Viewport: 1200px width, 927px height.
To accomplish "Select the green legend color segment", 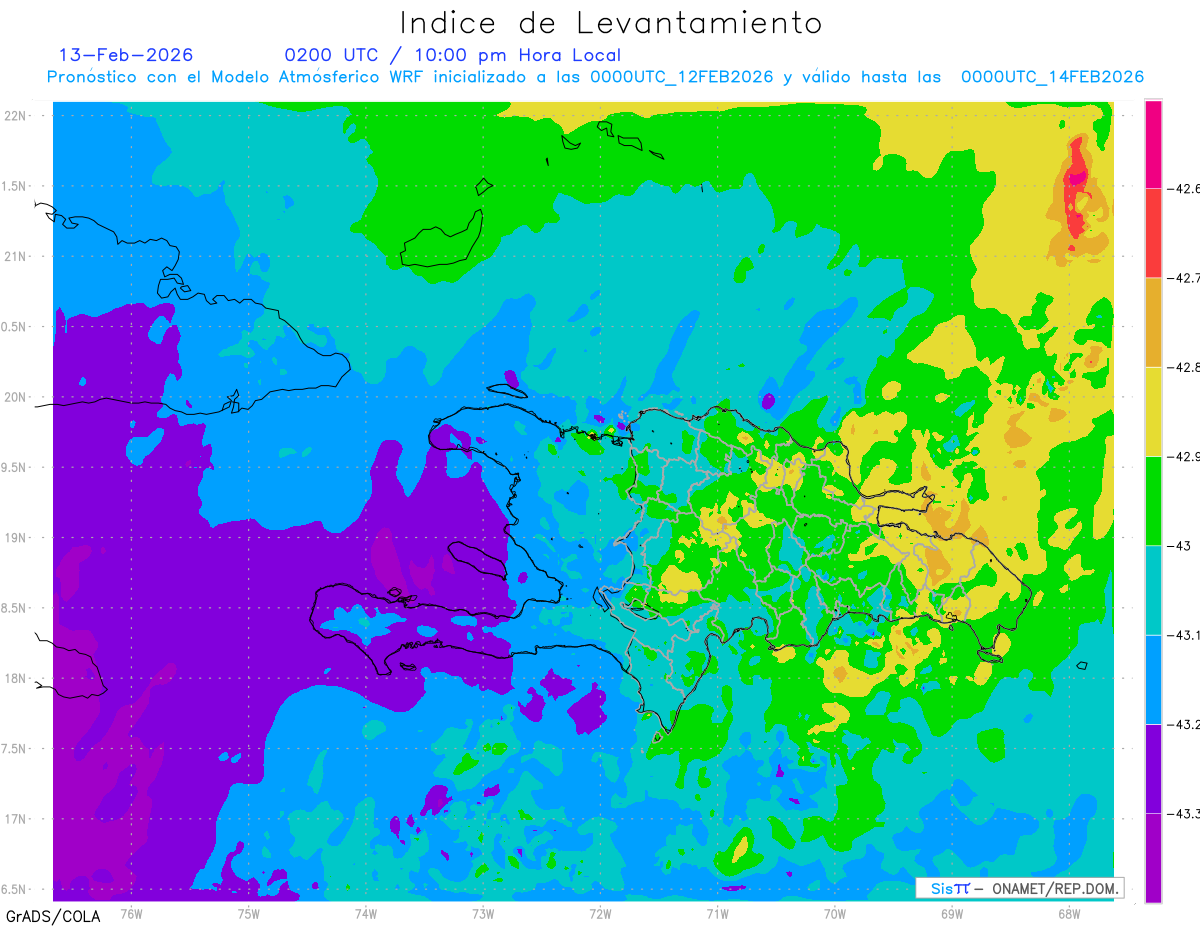I will (x=1153, y=500).
